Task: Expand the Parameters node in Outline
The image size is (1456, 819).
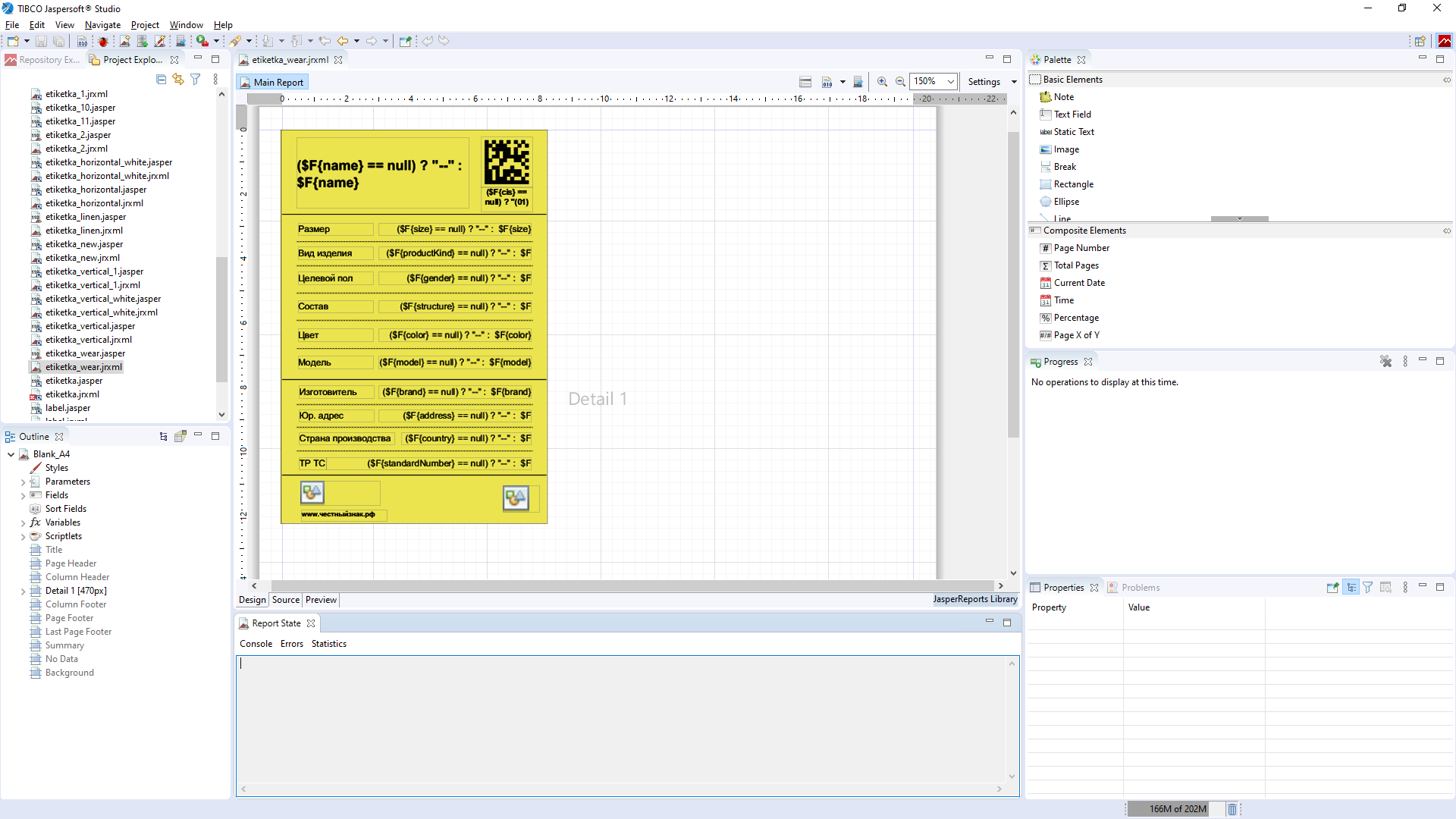Action: click(23, 482)
